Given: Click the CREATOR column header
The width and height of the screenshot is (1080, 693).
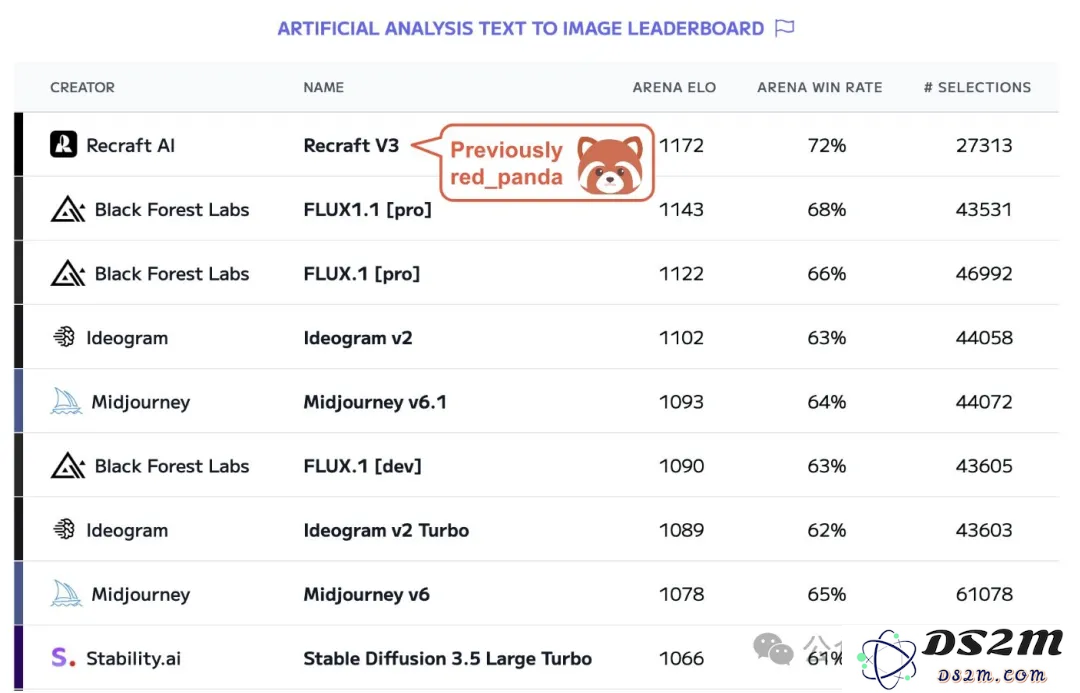Looking at the screenshot, I should point(83,87).
